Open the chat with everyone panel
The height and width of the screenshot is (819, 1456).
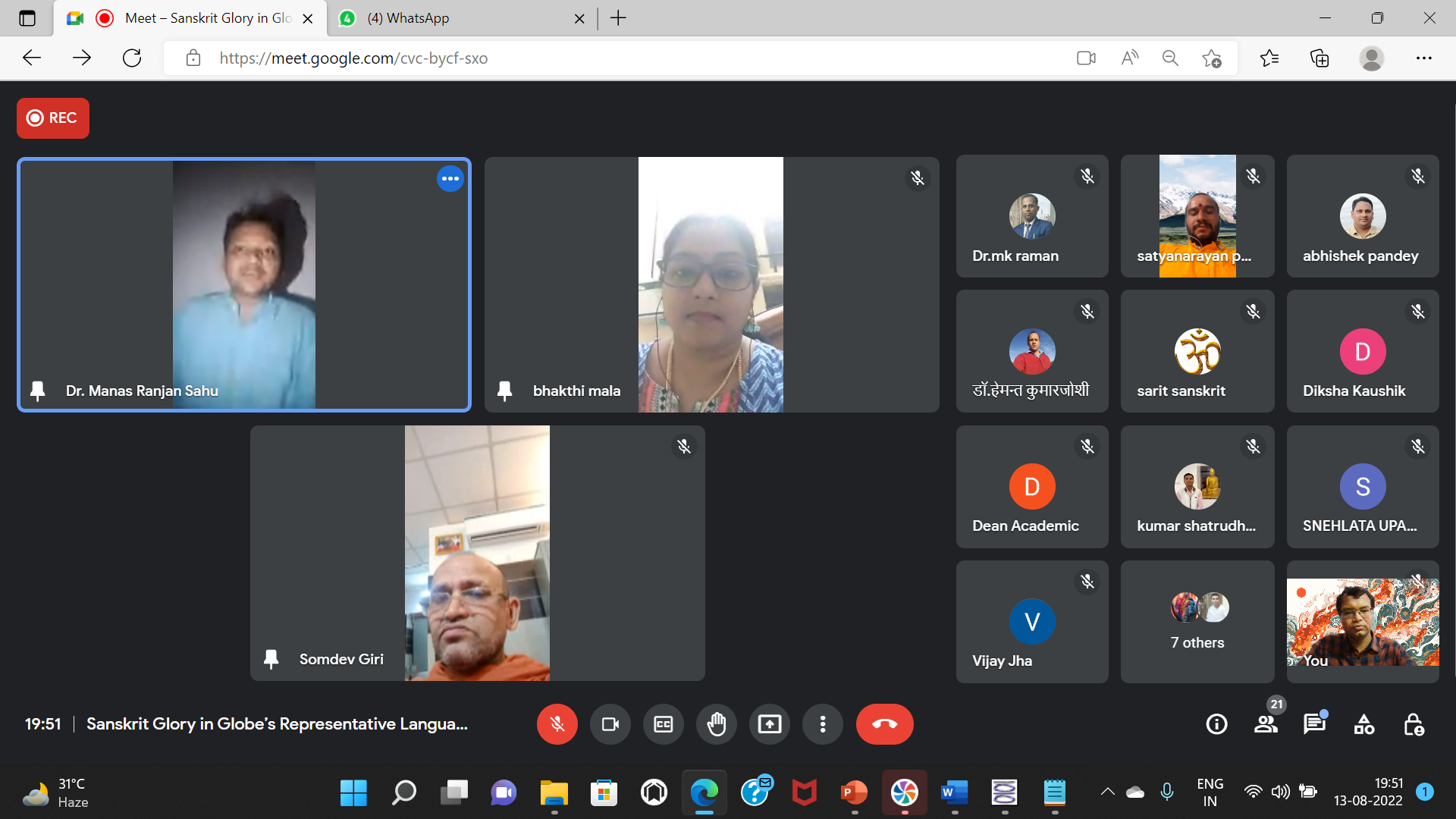pyautogui.click(x=1314, y=724)
